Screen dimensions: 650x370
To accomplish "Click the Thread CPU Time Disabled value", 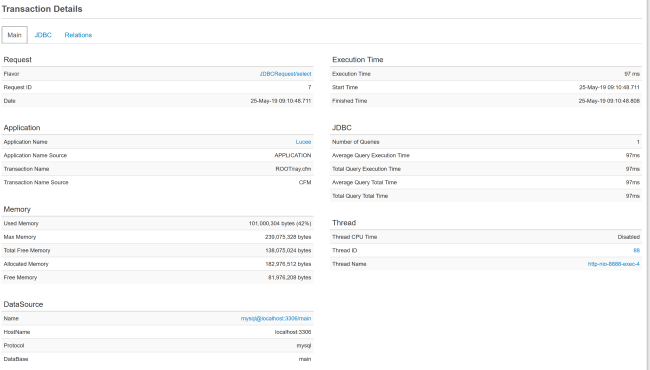I will point(628,237).
